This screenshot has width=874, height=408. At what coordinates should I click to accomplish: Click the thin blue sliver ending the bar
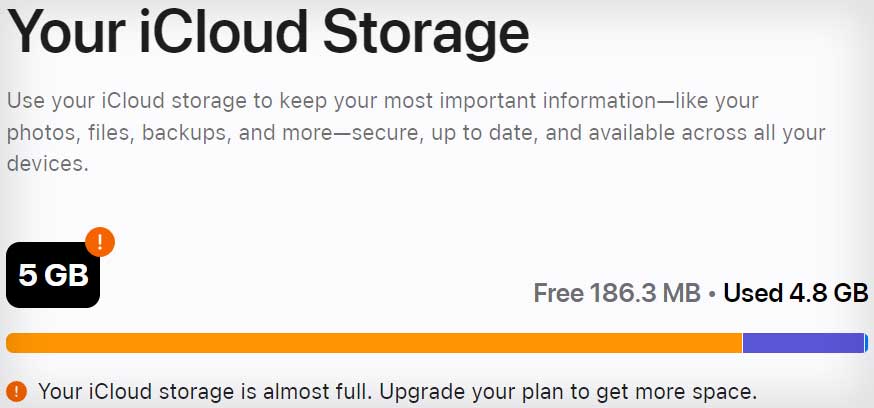pos(866,343)
